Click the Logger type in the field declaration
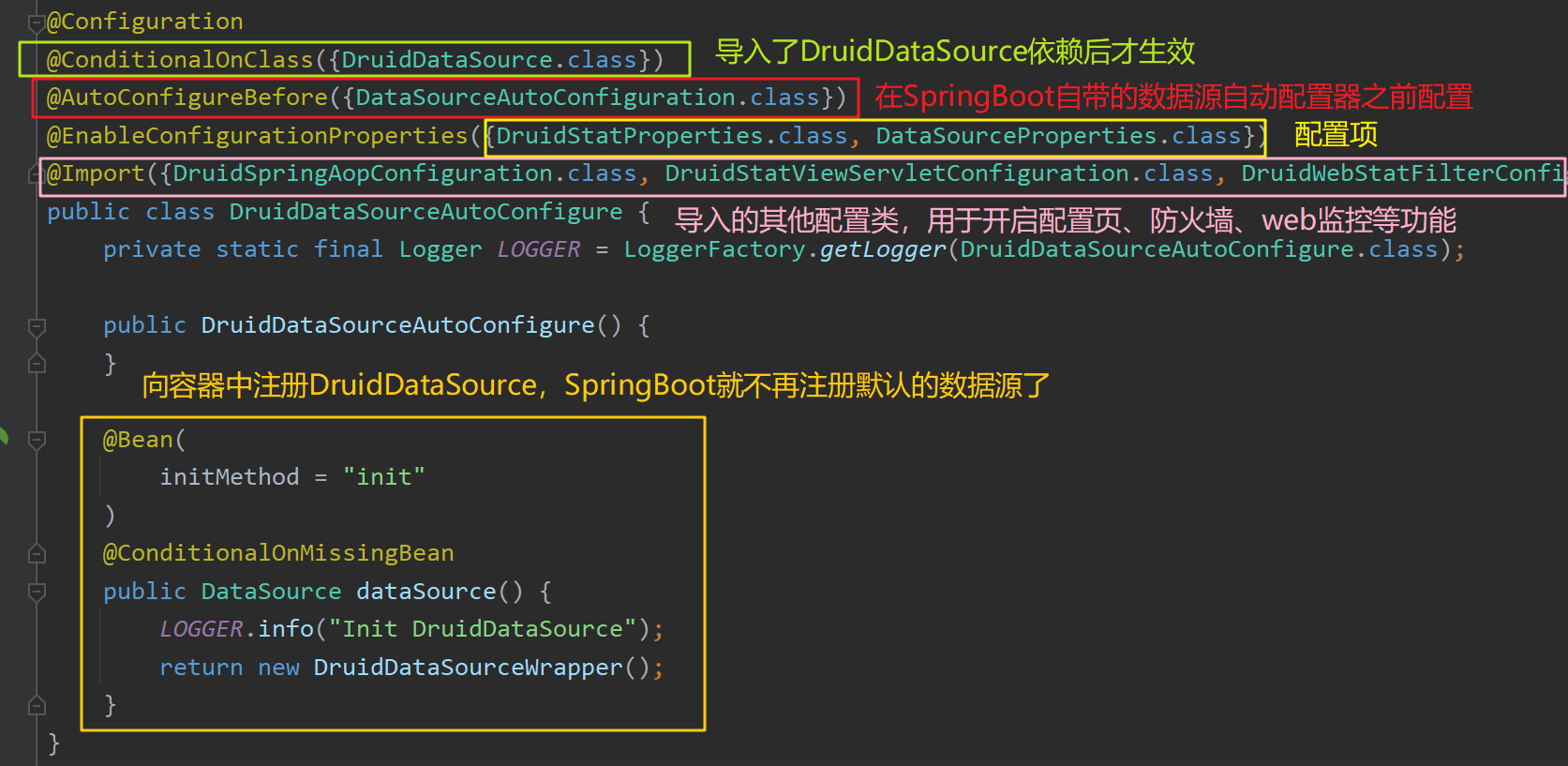Image resolution: width=1568 pixels, height=766 pixels. coord(440,249)
